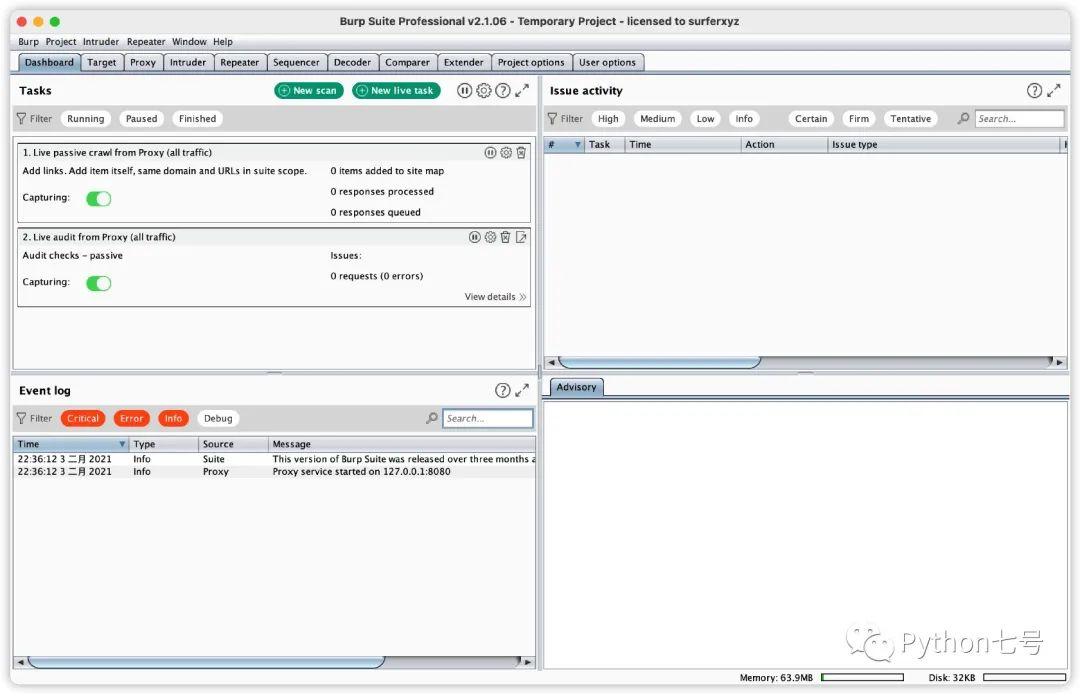Click the Event log search magnifier icon
Viewport: 1080px width, 694px height.
tap(432, 418)
